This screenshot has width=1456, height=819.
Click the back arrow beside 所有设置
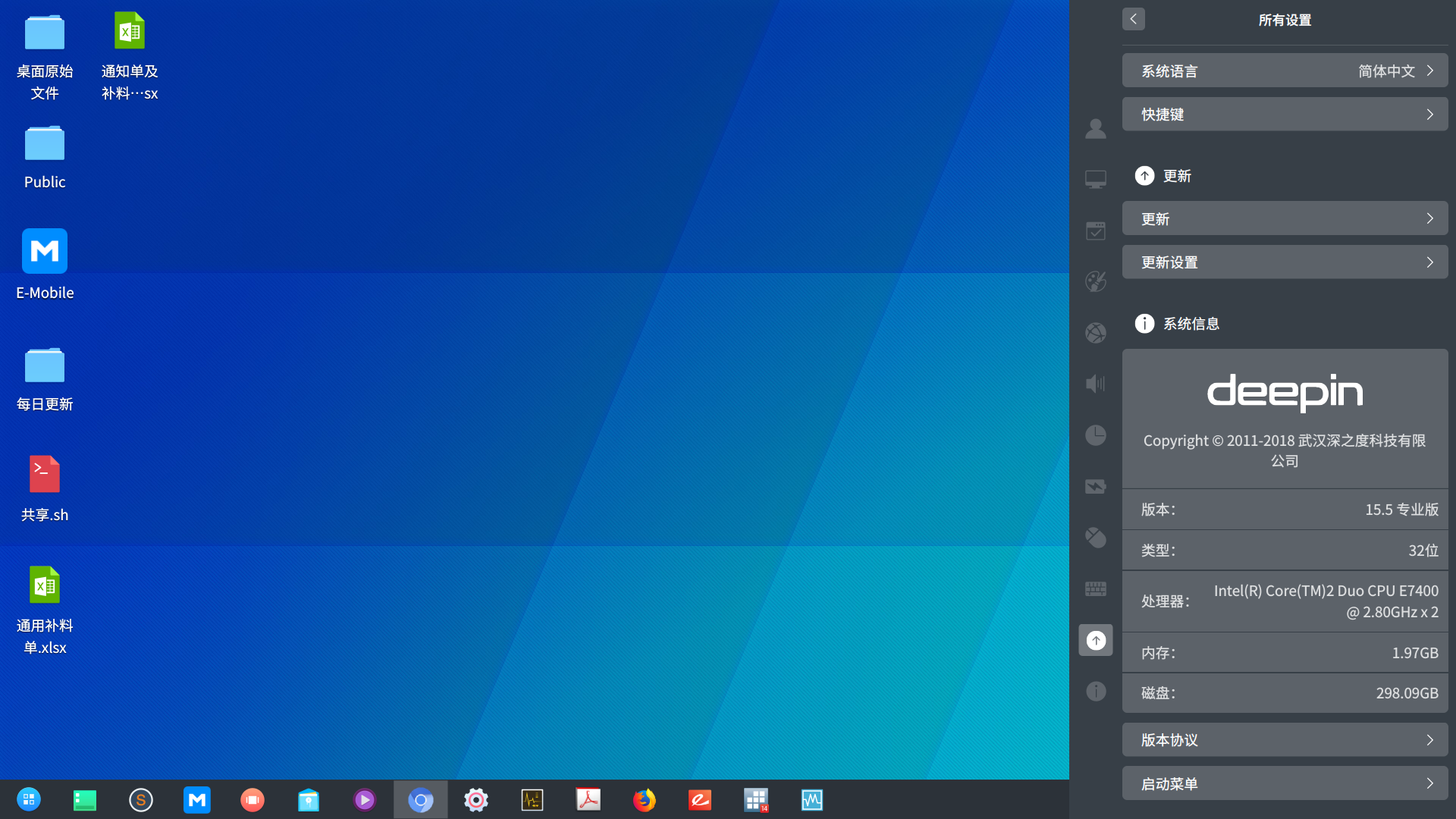point(1133,19)
